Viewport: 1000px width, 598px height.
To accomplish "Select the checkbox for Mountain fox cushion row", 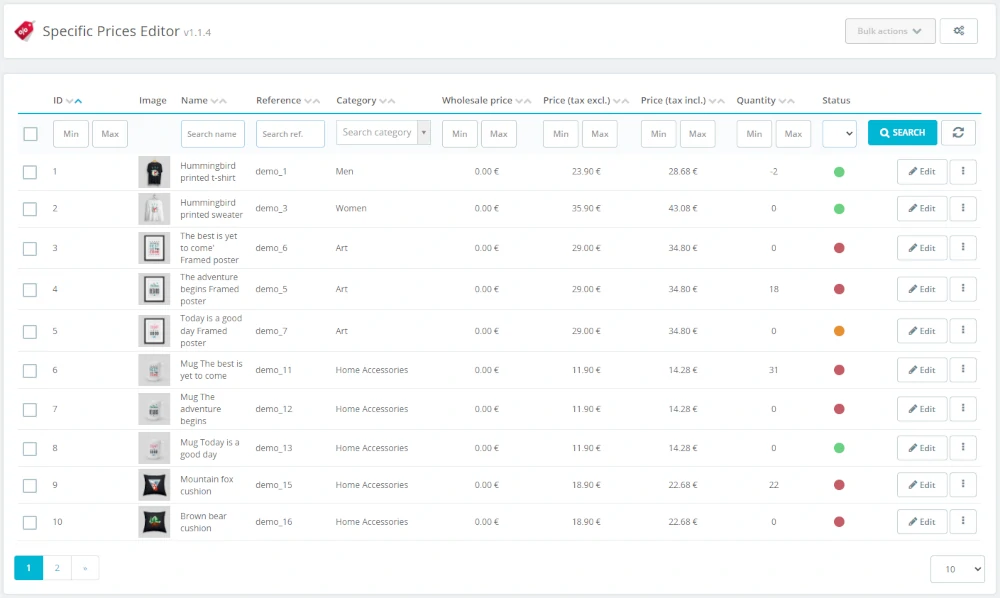I will (30, 485).
